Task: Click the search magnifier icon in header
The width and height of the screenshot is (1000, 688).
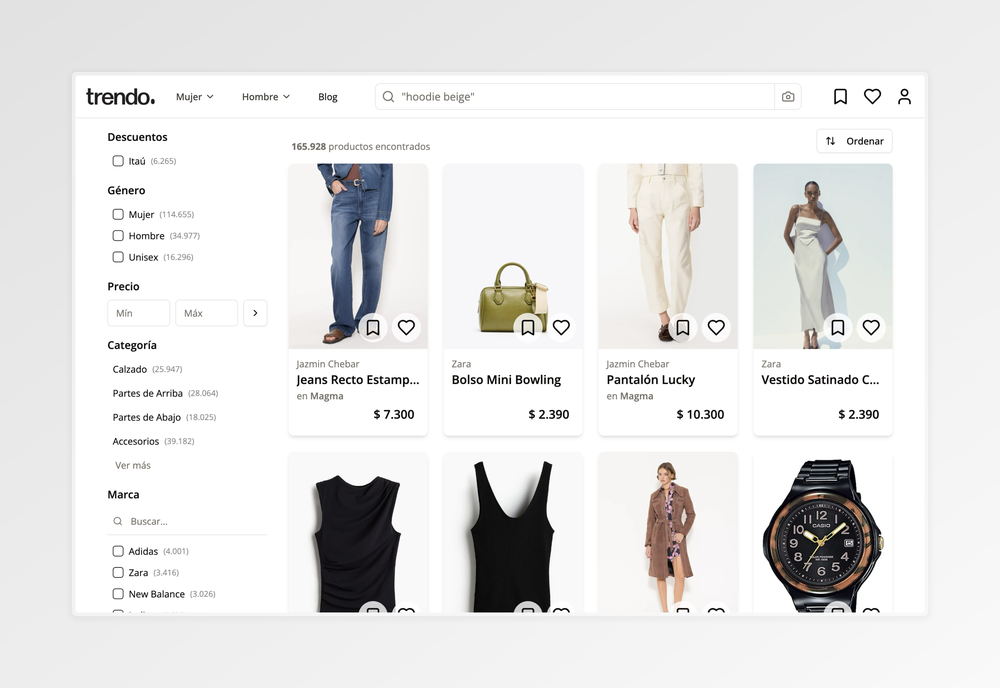Action: click(388, 96)
